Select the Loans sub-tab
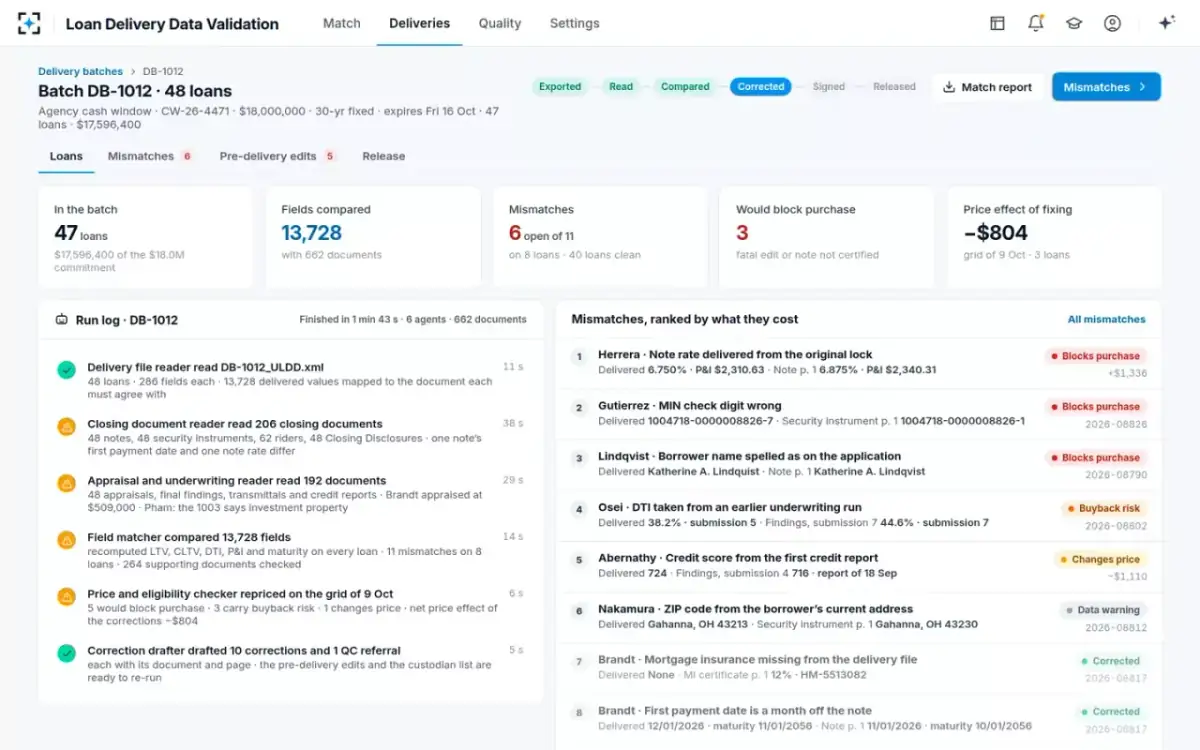Image resolution: width=1200 pixels, height=750 pixels. click(66, 156)
